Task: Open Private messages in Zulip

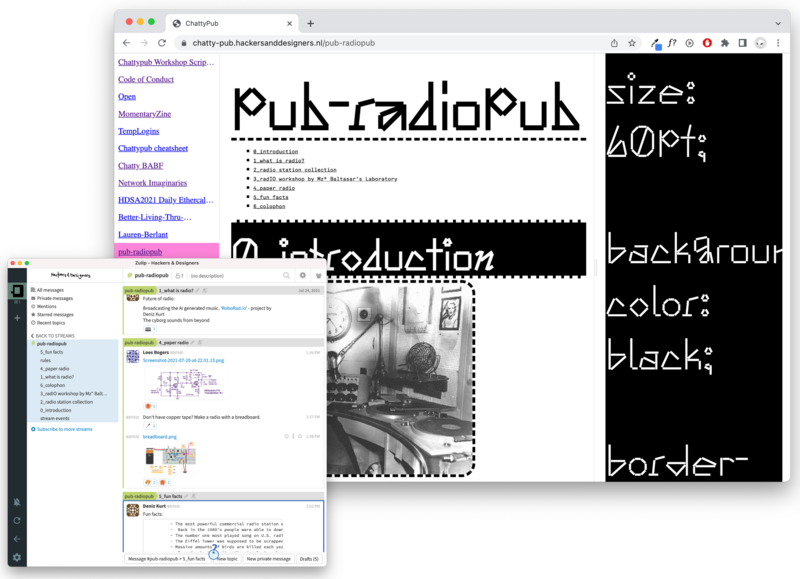Action: 55,298
